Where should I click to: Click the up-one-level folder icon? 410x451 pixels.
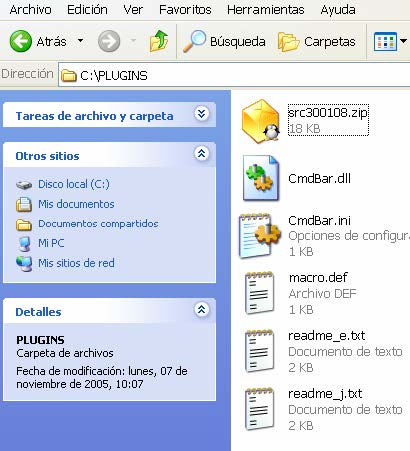point(159,41)
